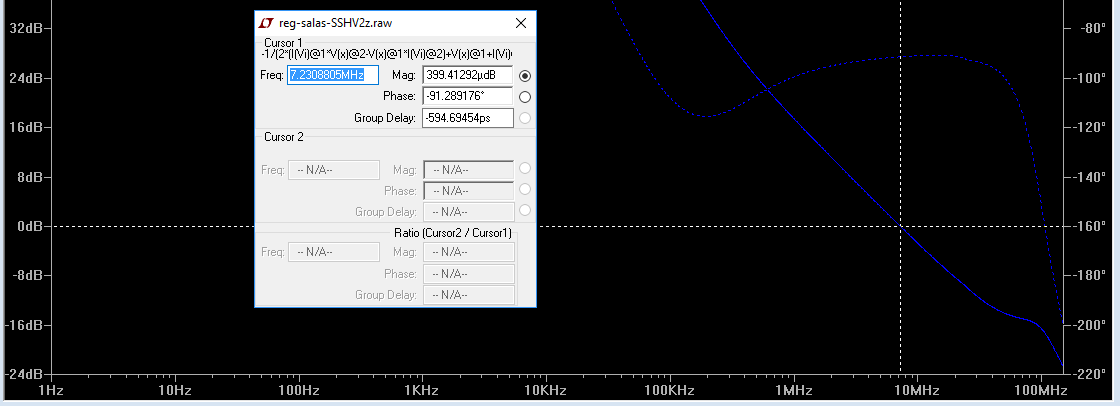Click the 0dB left axis label
This screenshot has width=1120, height=406.
click(29, 226)
